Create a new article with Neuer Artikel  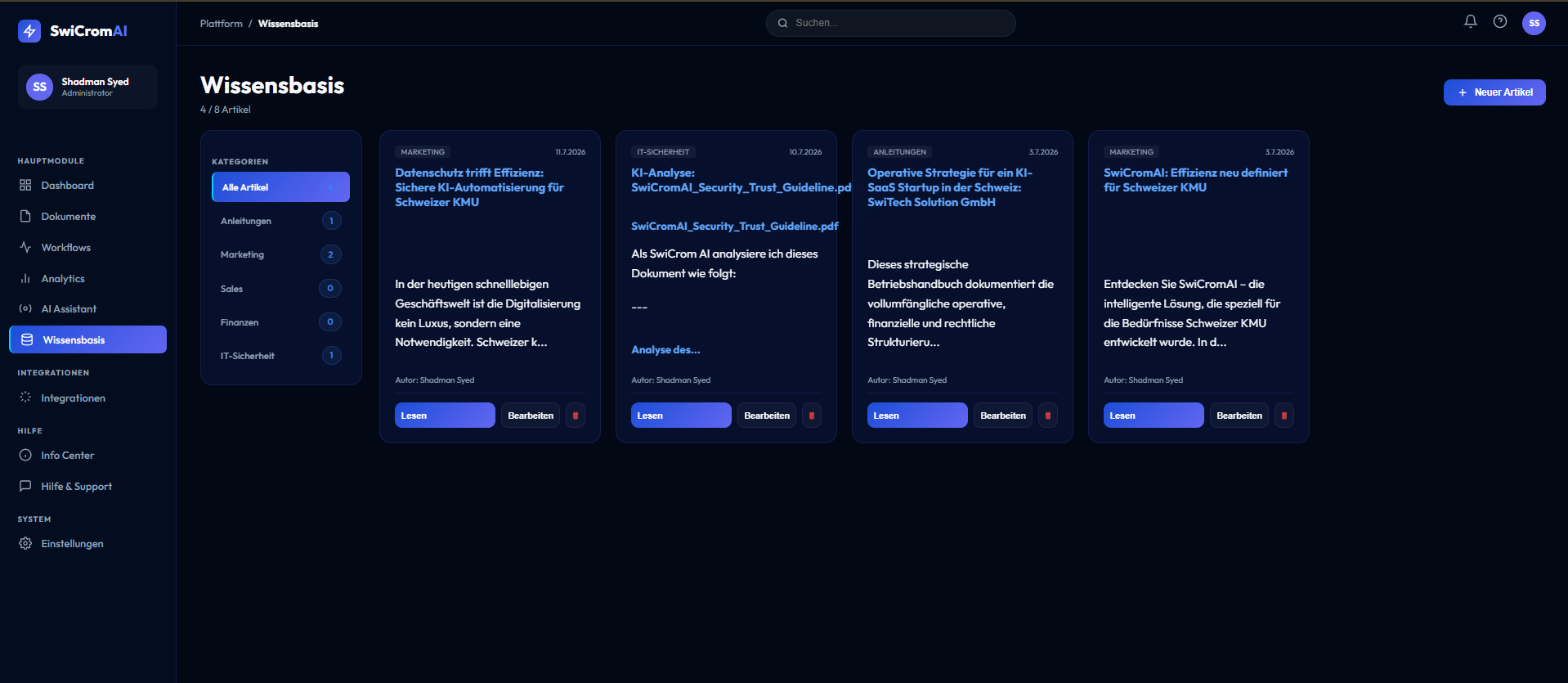click(x=1494, y=92)
